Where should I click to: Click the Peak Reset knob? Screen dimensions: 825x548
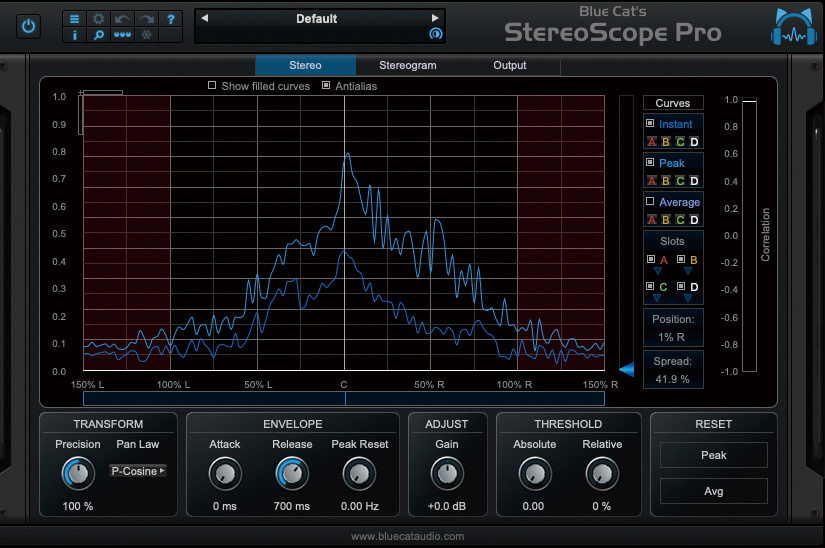click(359, 473)
